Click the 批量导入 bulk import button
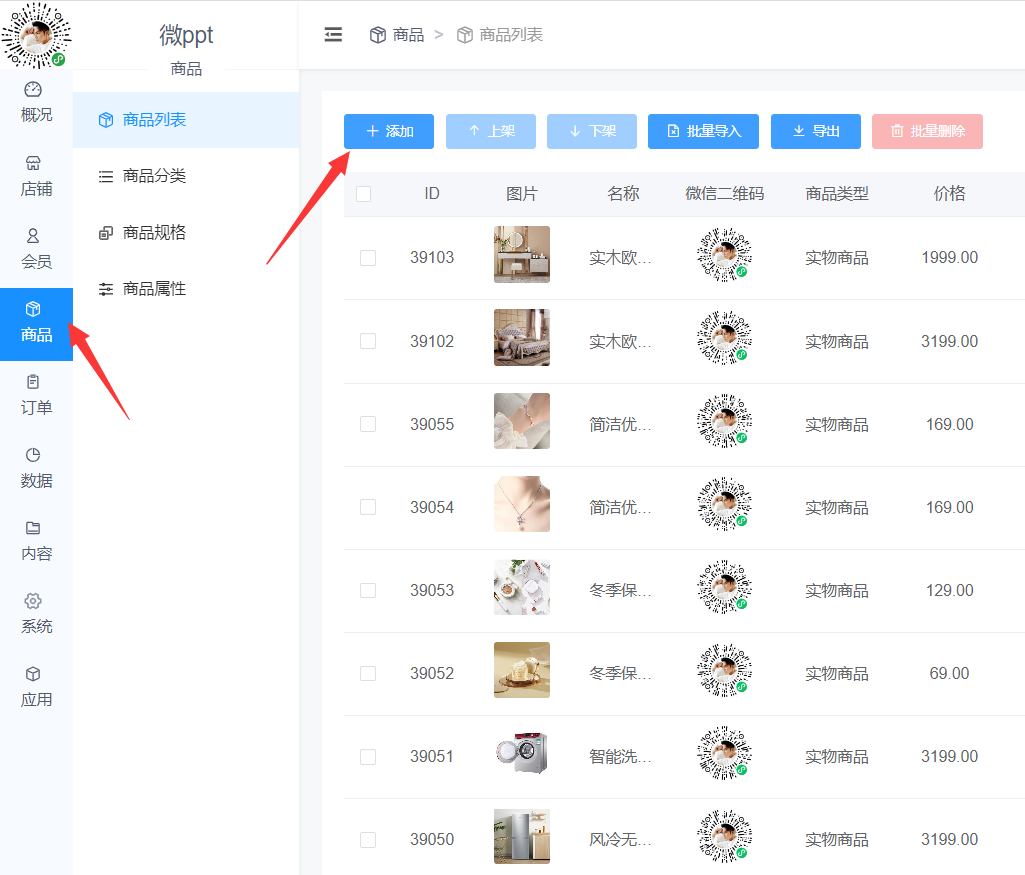This screenshot has width=1025, height=875. tap(703, 131)
